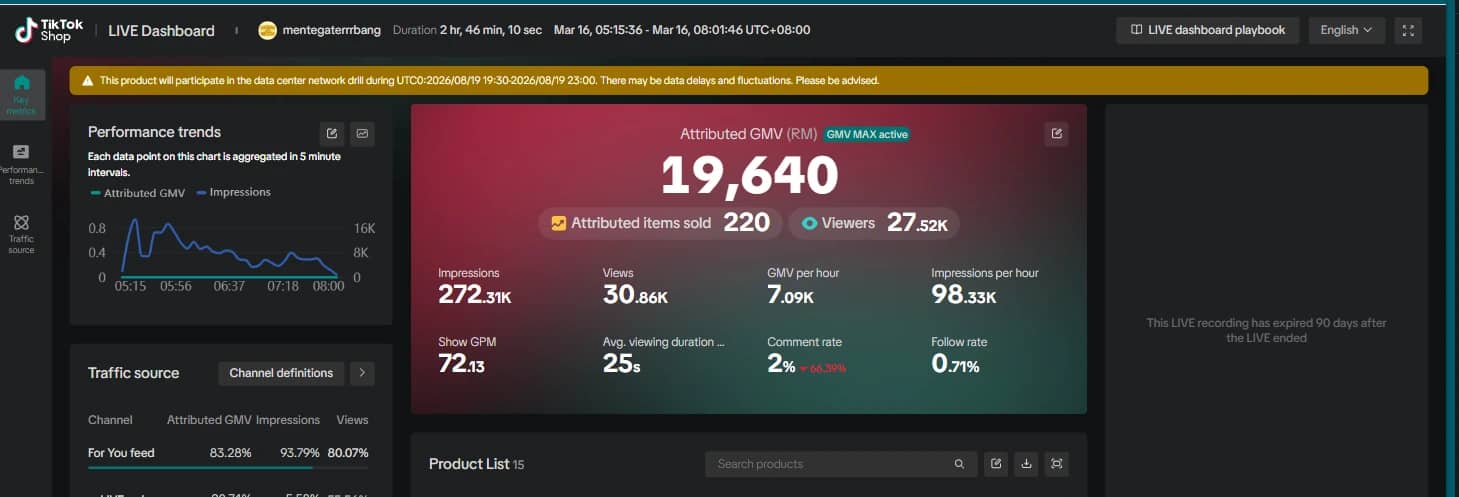Image resolution: width=1459 pixels, height=497 pixels.
Task: Open Key metrics in the sidebar
Action: [x=21, y=95]
